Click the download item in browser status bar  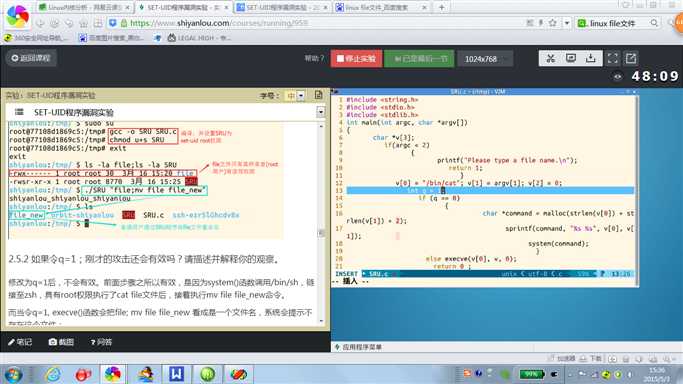point(591,359)
